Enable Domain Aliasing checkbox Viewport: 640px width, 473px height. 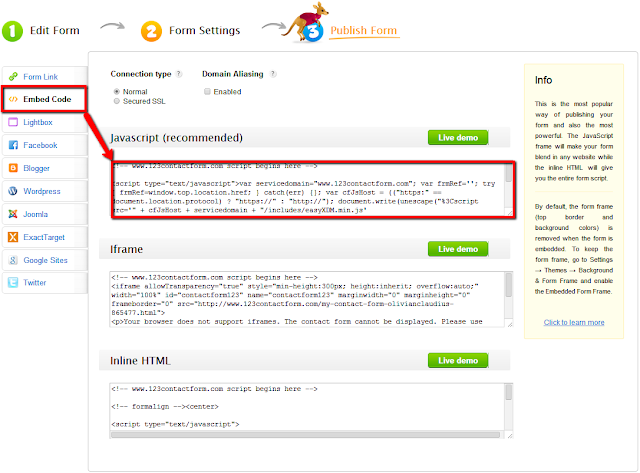tap(207, 91)
